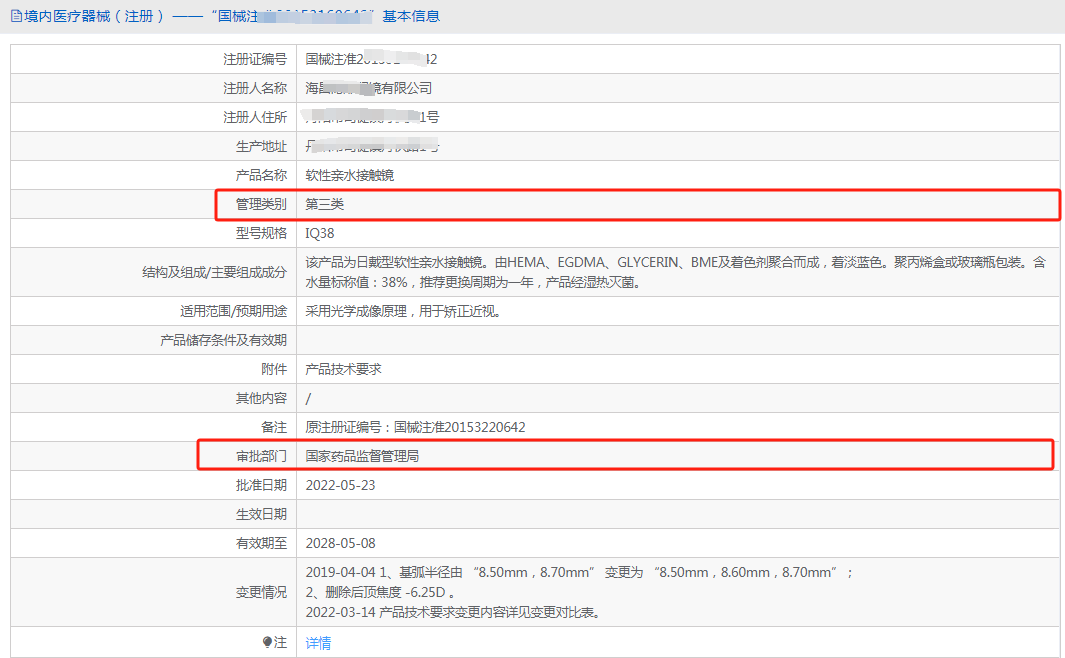The width and height of the screenshot is (1065, 658).
Task: Select text 采用光学成像原理，用于矫正近视。
Action: coord(403,312)
